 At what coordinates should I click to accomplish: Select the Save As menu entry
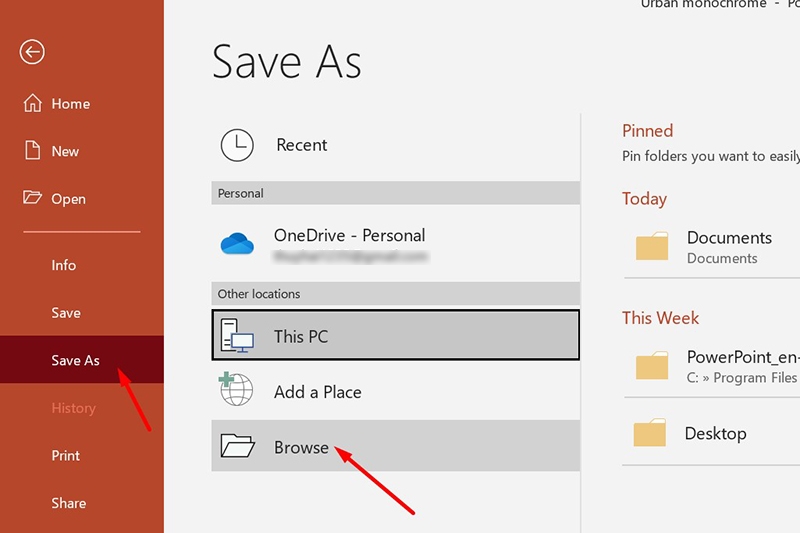coord(82,359)
